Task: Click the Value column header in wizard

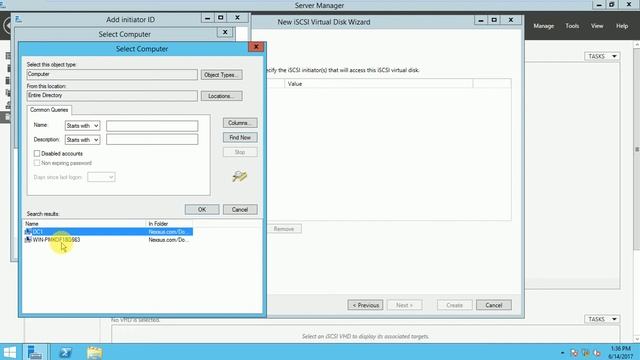Action: click(378, 84)
